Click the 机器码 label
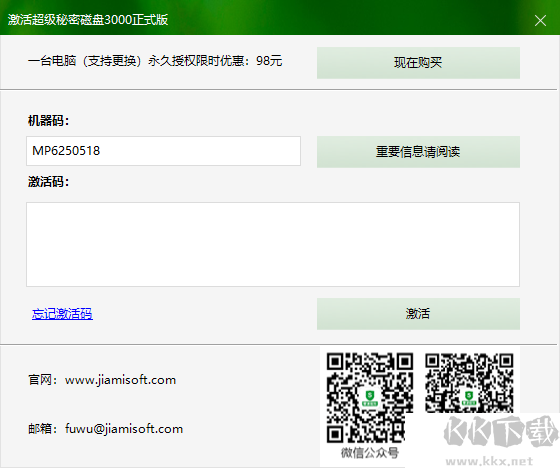 click(x=49, y=121)
